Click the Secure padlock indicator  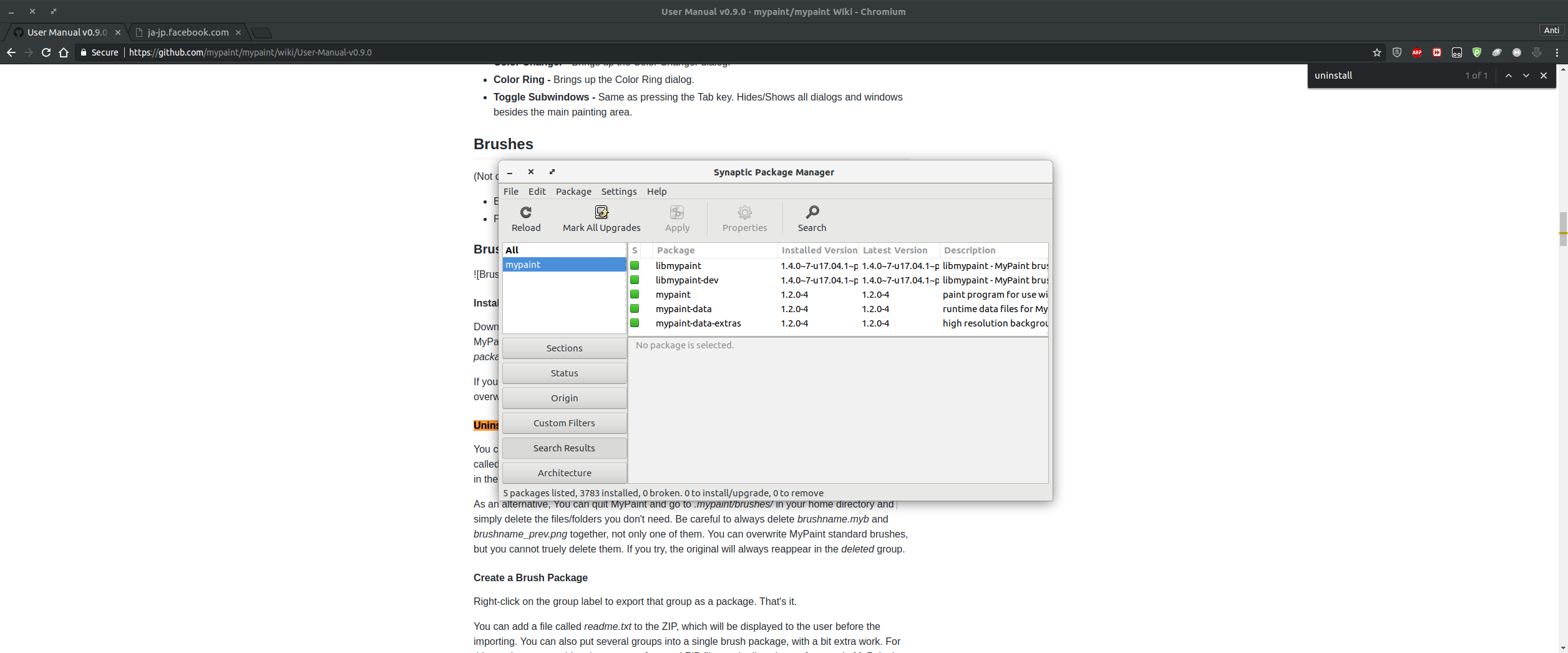point(84,52)
